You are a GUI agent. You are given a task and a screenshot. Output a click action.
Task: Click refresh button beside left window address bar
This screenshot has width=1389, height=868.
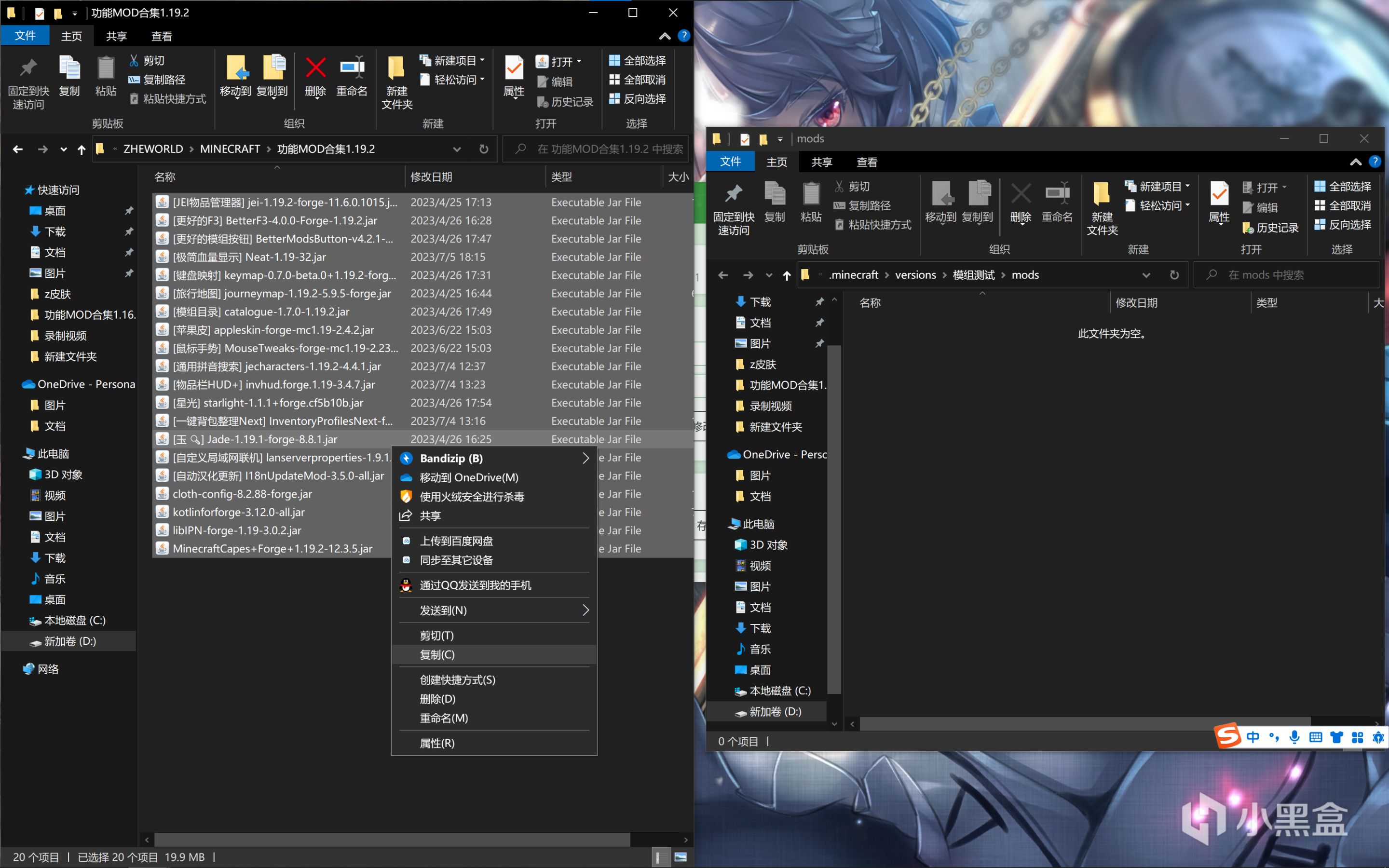(484, 149)
